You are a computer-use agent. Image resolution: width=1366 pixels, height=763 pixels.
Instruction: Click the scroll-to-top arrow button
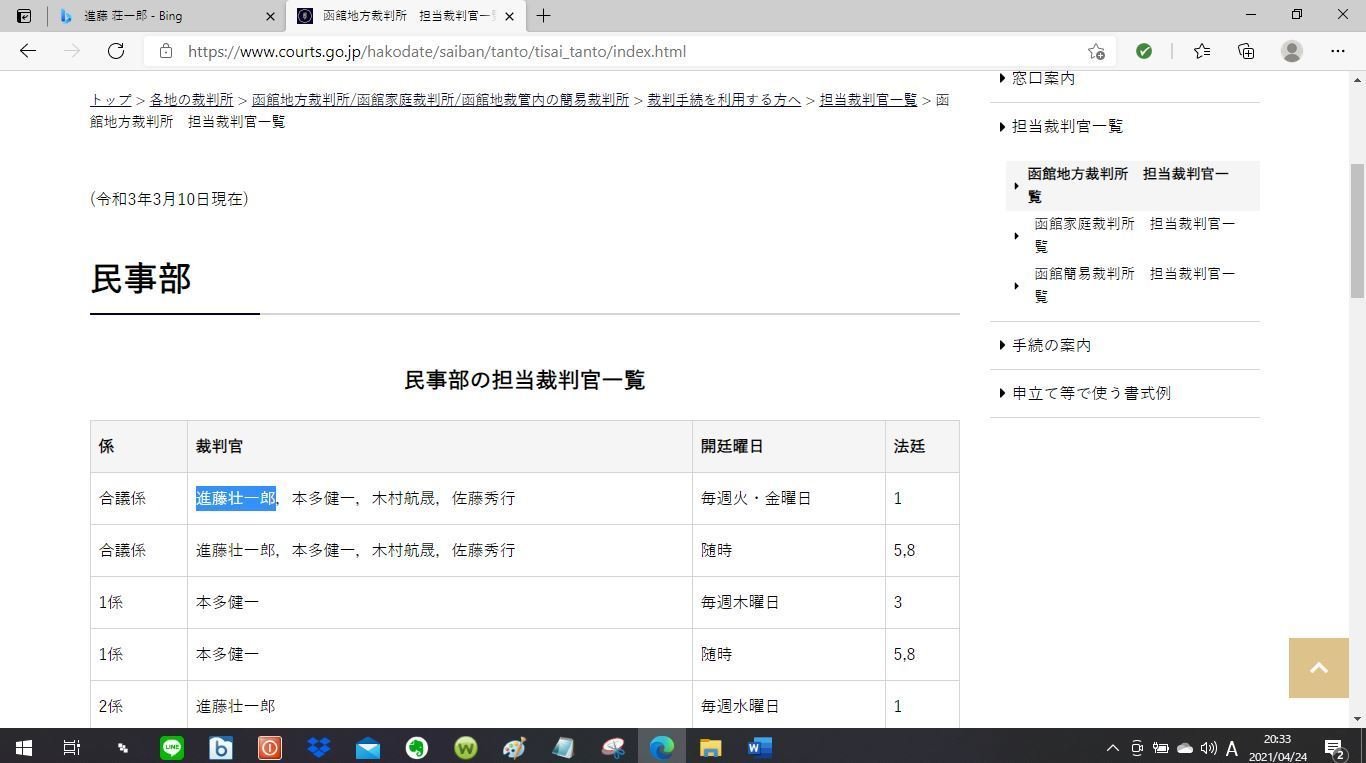pos(1318,667)
